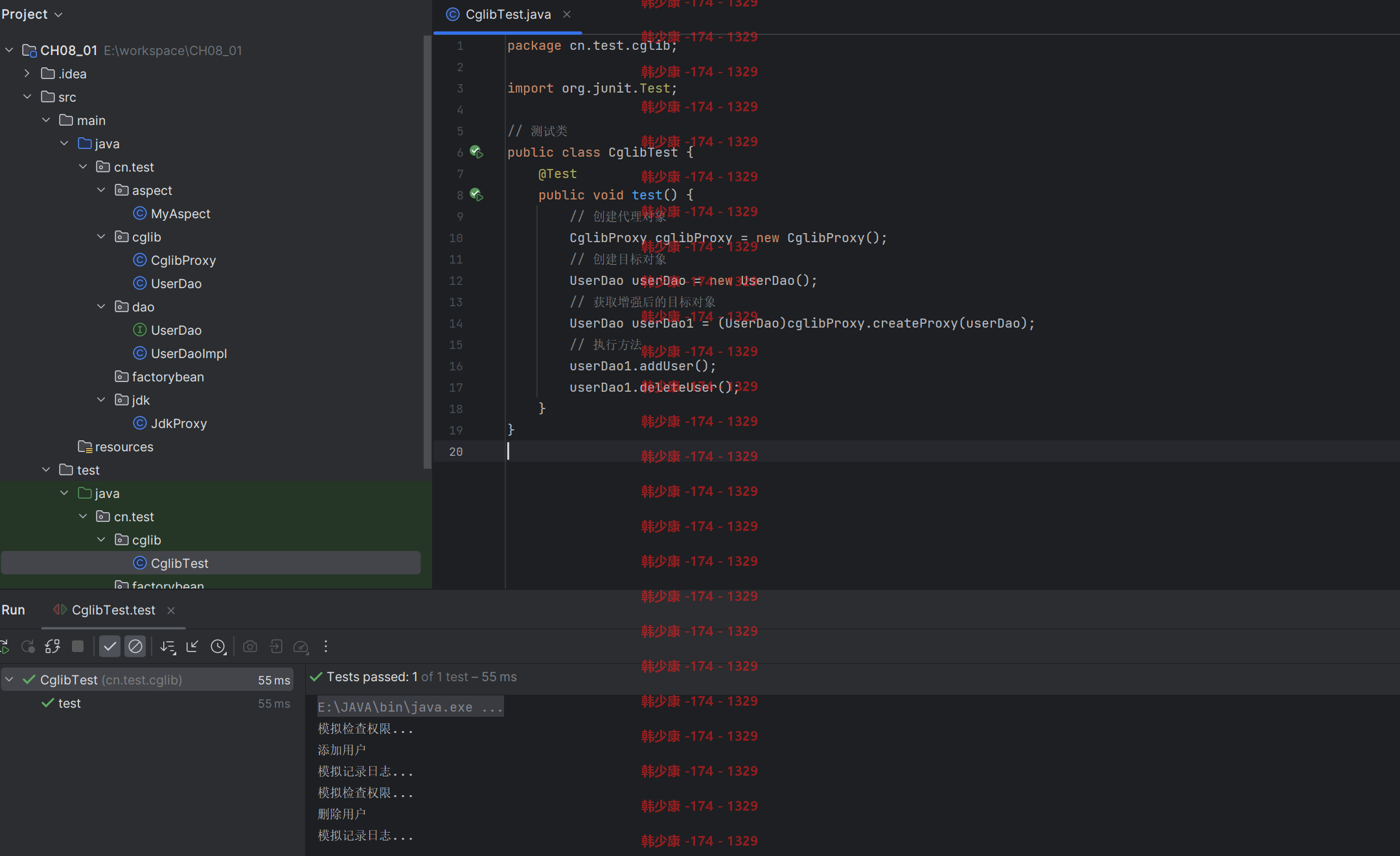
Task: Click the blue java source folder icon
Action: [84, 143]
